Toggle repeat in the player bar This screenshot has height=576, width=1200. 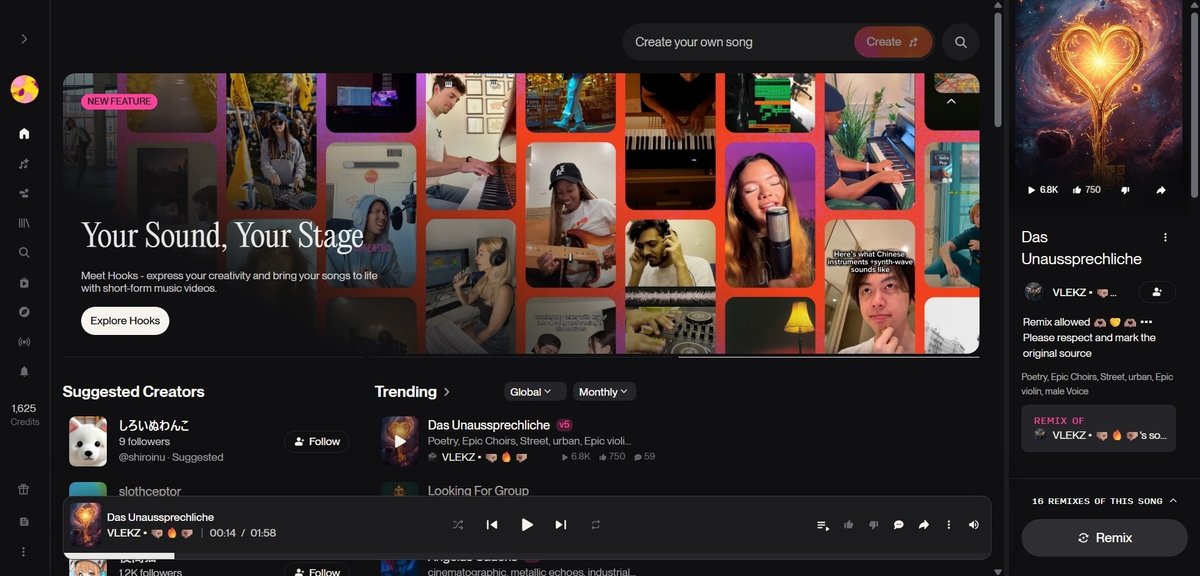pos(596,525)
